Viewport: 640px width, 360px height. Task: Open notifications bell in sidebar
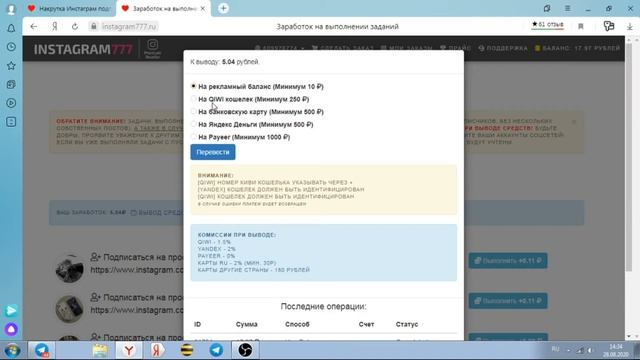(x=11, y=28)
